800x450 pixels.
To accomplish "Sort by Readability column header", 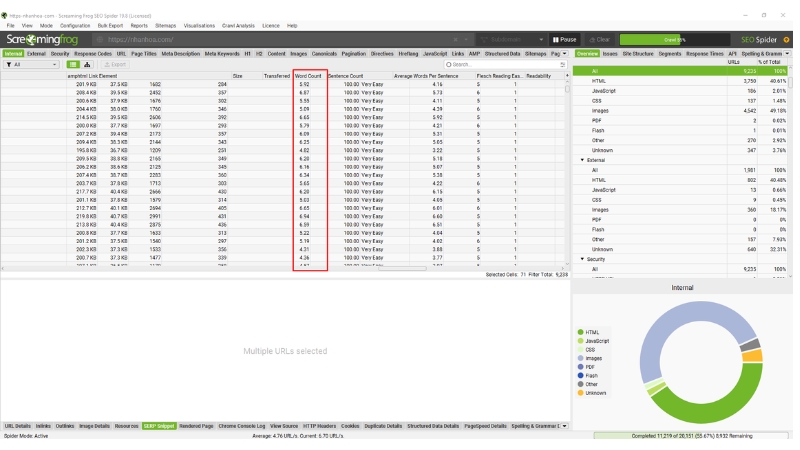I will coord(539,76).
